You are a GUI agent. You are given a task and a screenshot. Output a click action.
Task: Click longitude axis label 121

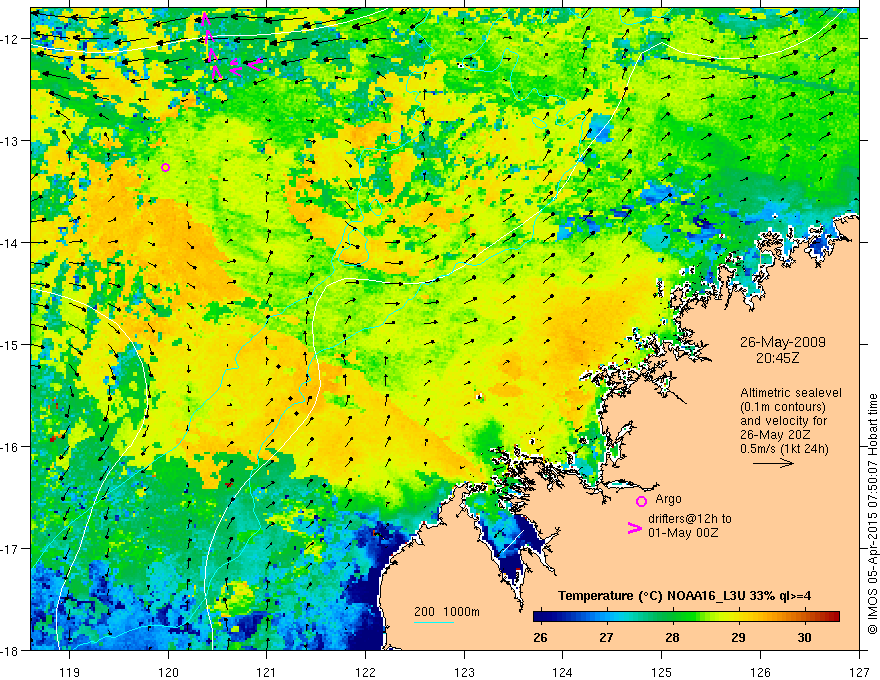267,672
